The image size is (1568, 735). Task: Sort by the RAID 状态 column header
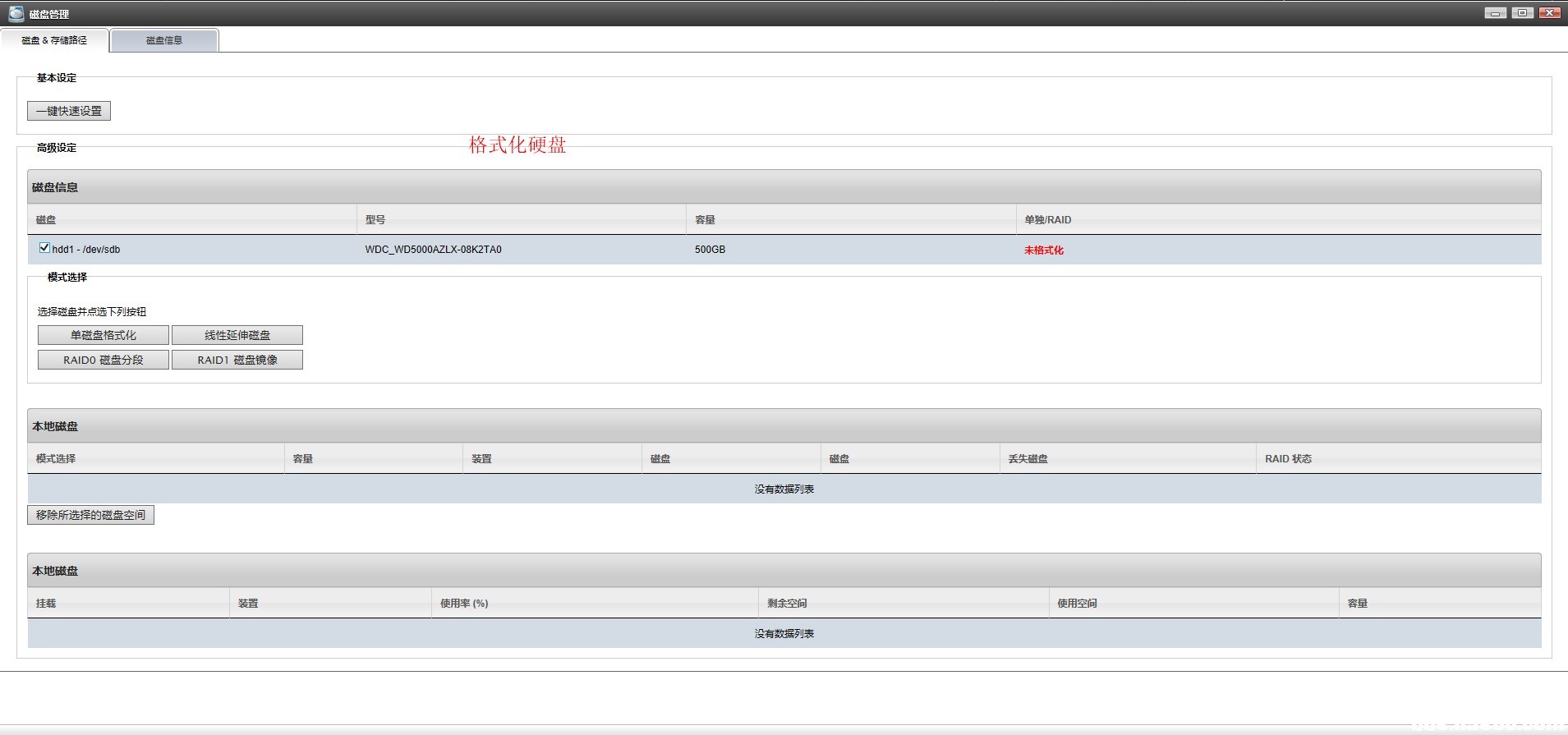(1288, 459)
